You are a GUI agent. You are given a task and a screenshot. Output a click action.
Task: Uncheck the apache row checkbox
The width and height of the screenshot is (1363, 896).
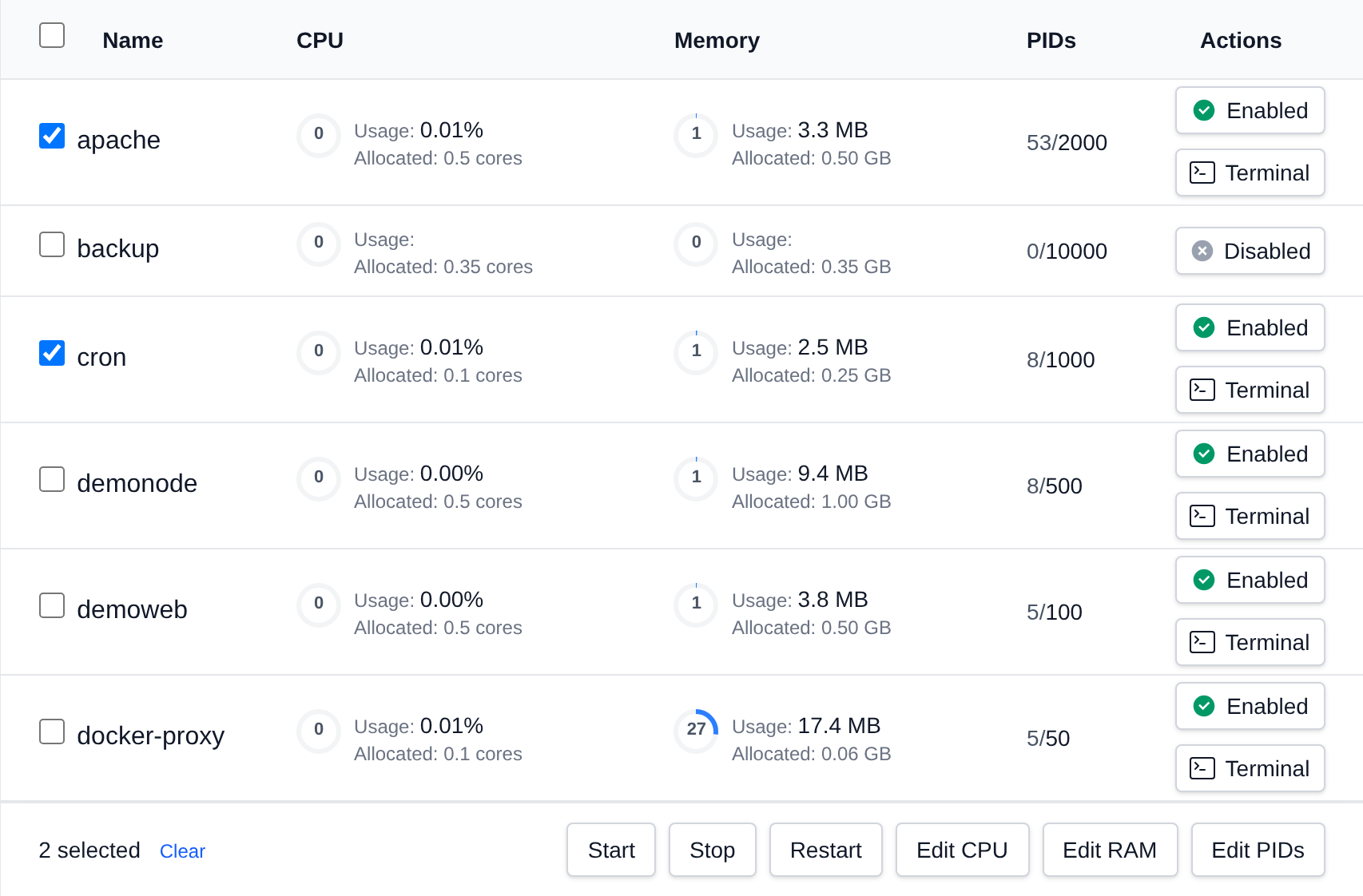[x=52, y=136]
